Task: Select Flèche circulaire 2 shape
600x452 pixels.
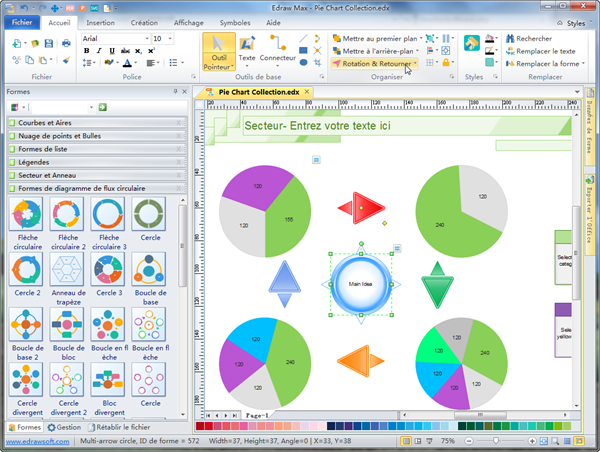Action: click(67, 214)
